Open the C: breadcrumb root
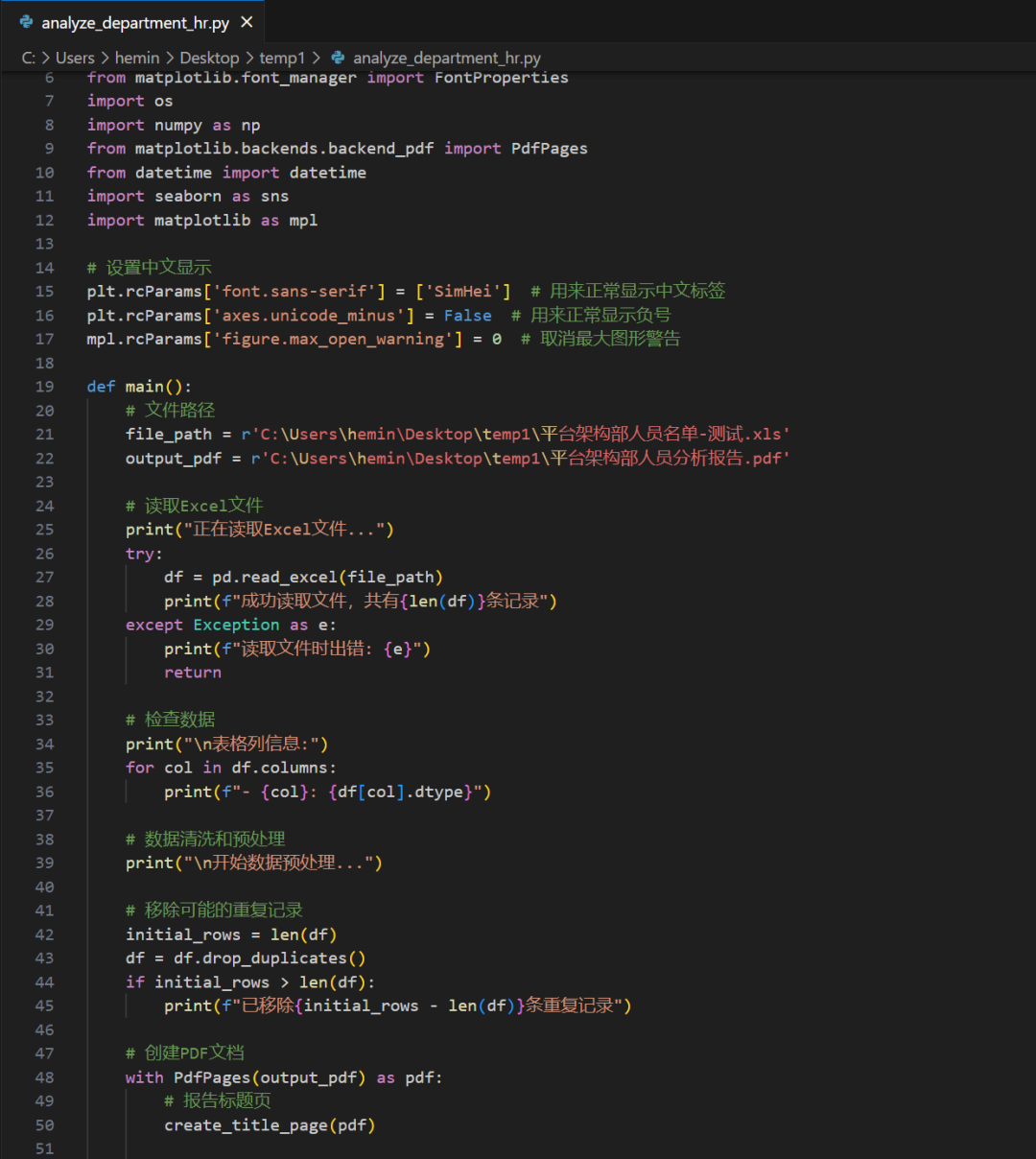This screenshot has height=1159, width=1036. [x=29, y=58]
